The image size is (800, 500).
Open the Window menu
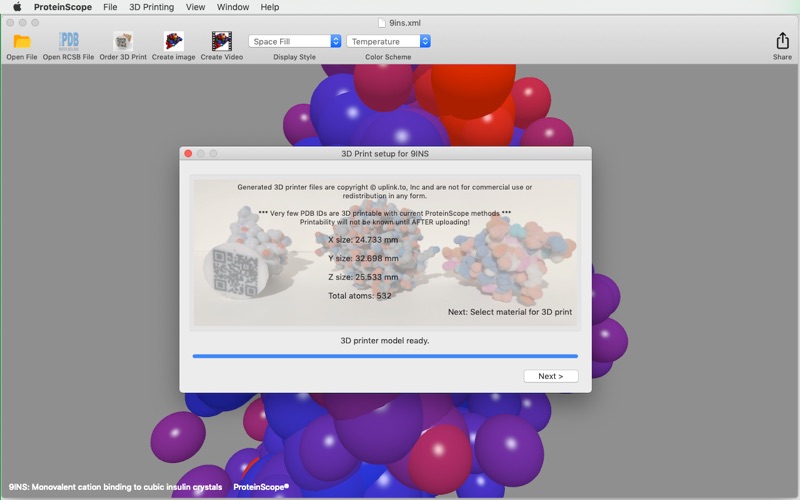(x=233, y=7)
